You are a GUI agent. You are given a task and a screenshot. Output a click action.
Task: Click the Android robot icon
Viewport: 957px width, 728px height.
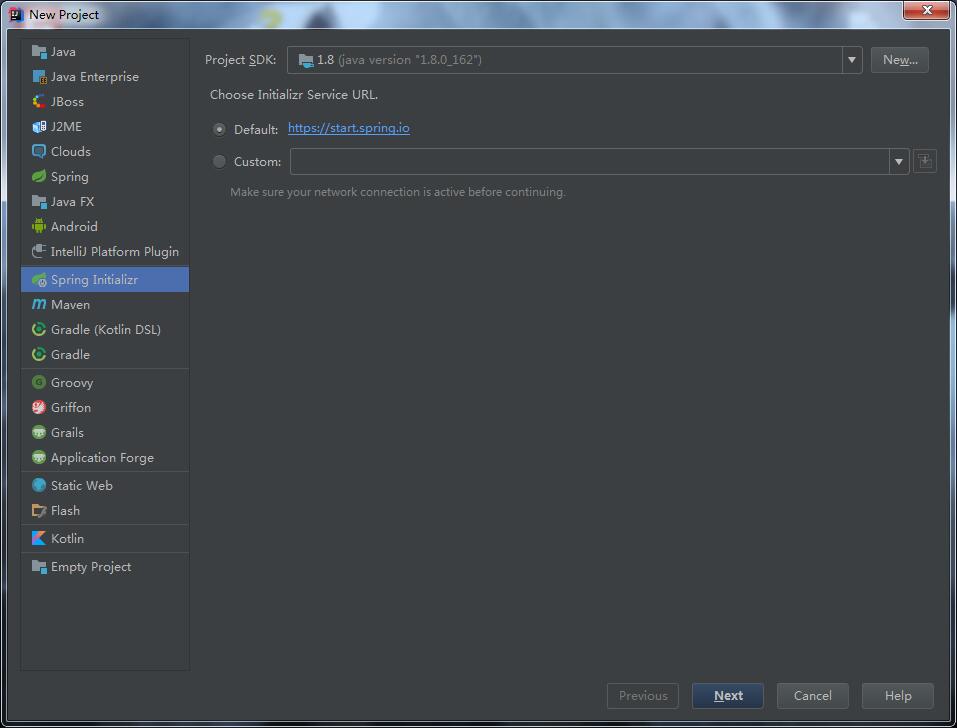pyautogui.click(x=39, y=226)
